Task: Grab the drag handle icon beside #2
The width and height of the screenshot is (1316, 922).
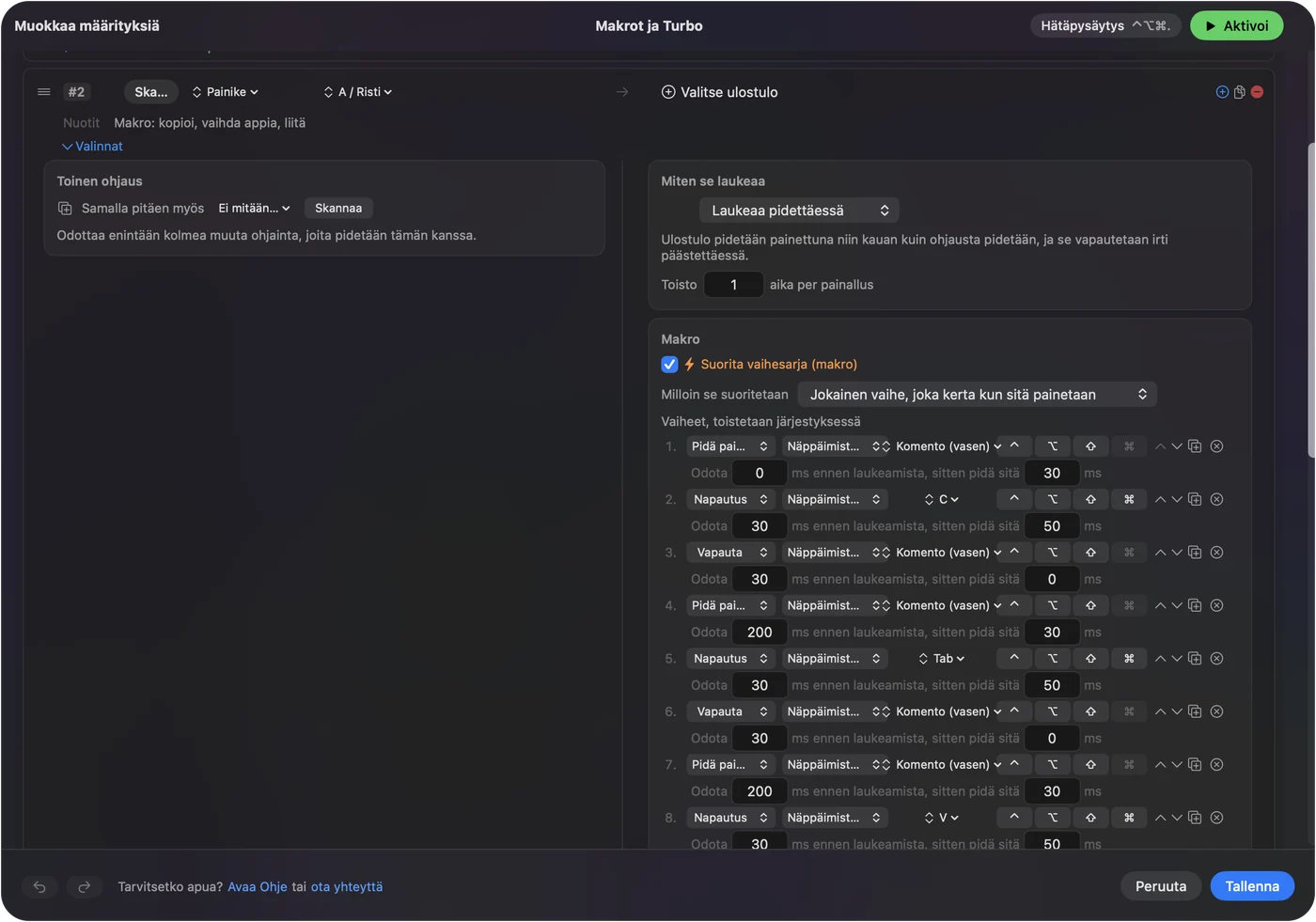Action: coord(43,92)
